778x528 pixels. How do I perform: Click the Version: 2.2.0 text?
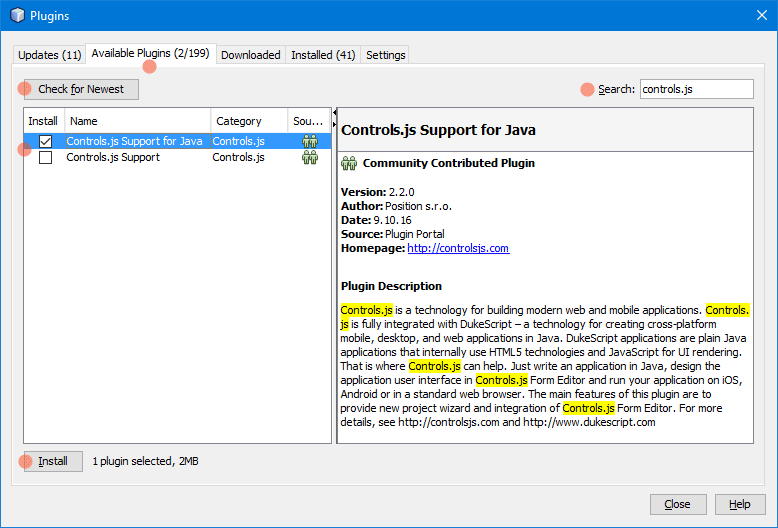coord(378,192)
